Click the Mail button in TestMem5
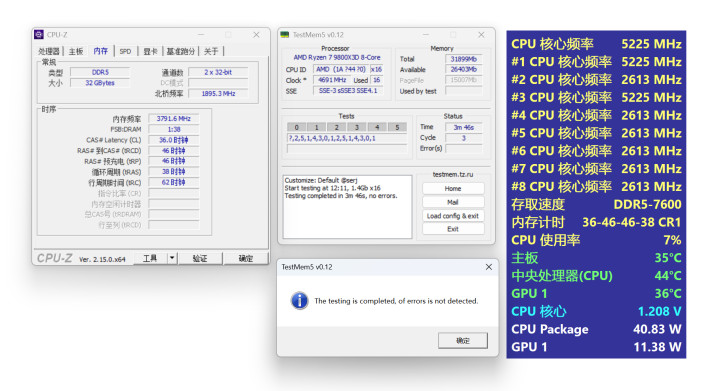 (453, 202)
